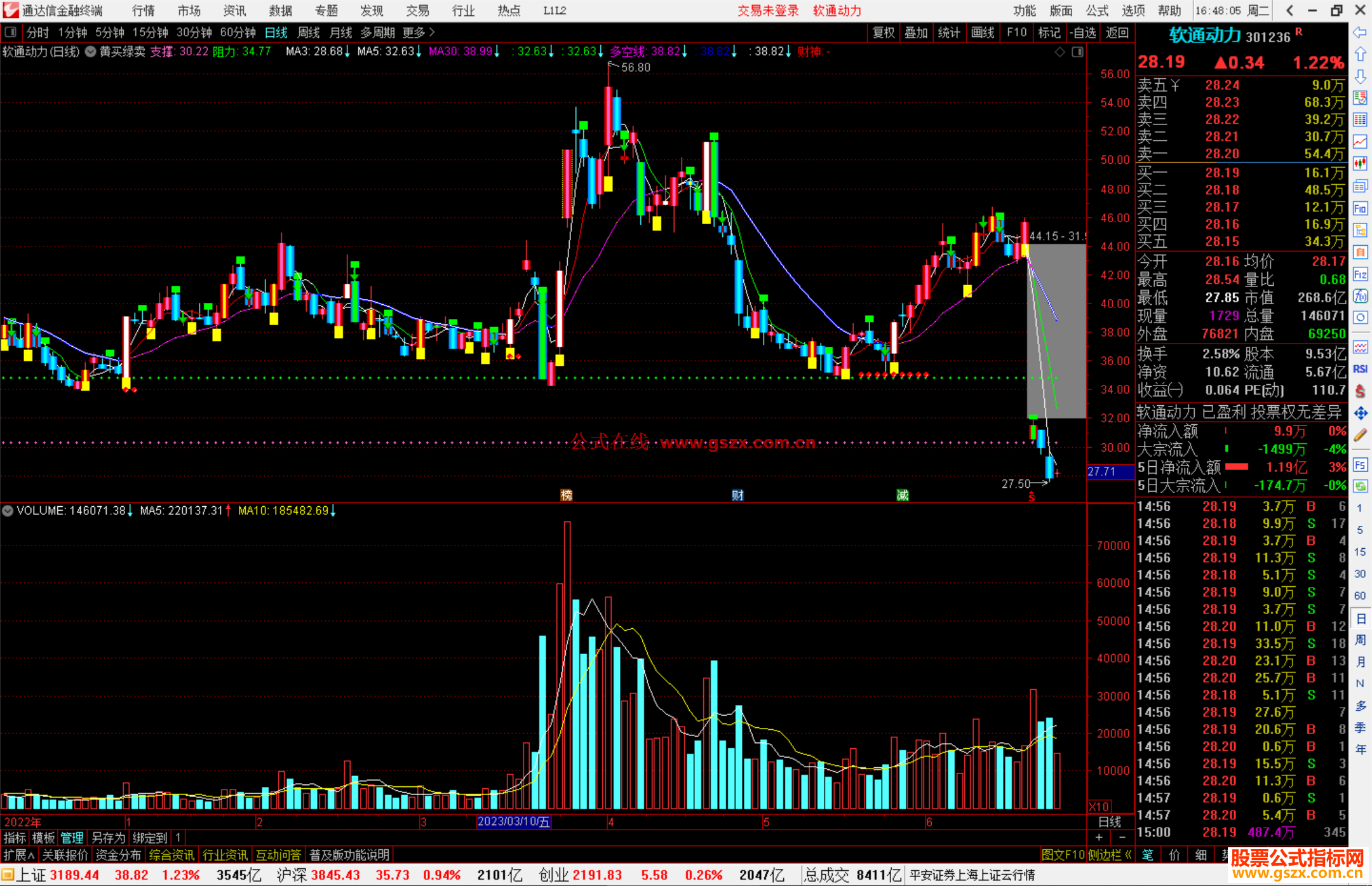Toggle the 黄买绿卖 indicator round button
The height and width of the screenshot is (886, 1372).
pyautogui.click(x=91, y=51)
